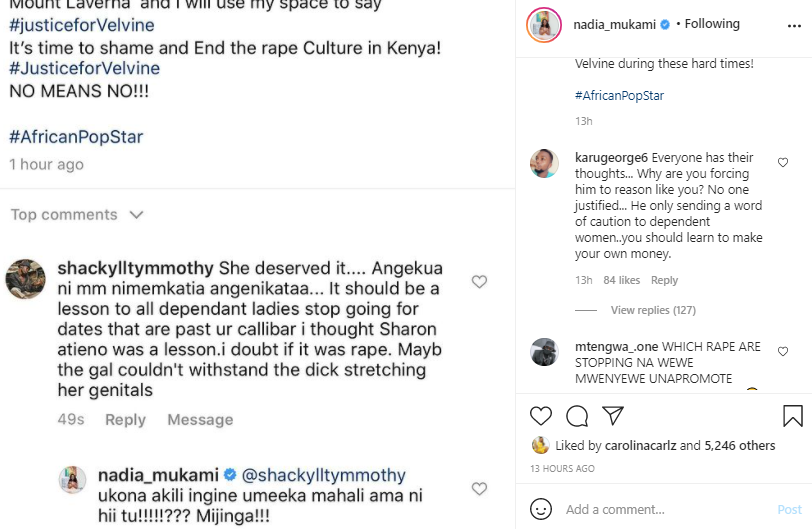812x529 pixels.
Task: Like shackylltymmothy's comment
Action: [x=479, y=282]
